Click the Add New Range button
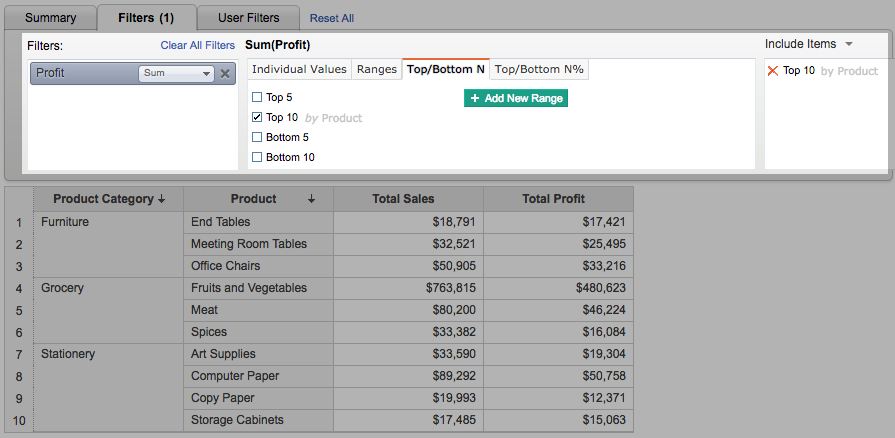This screenshot has height=438, width=895. 516,98
